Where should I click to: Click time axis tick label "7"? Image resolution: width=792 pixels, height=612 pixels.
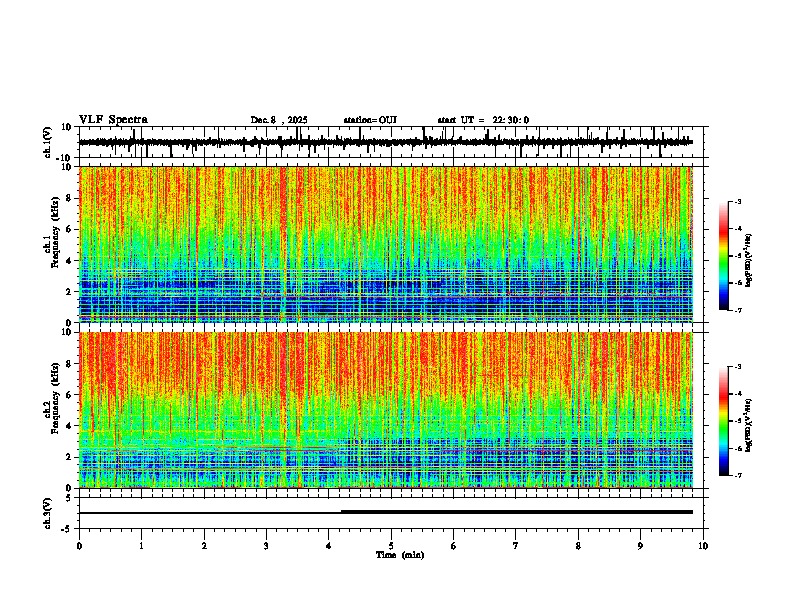pyautogui.click(x=516, y=546)
